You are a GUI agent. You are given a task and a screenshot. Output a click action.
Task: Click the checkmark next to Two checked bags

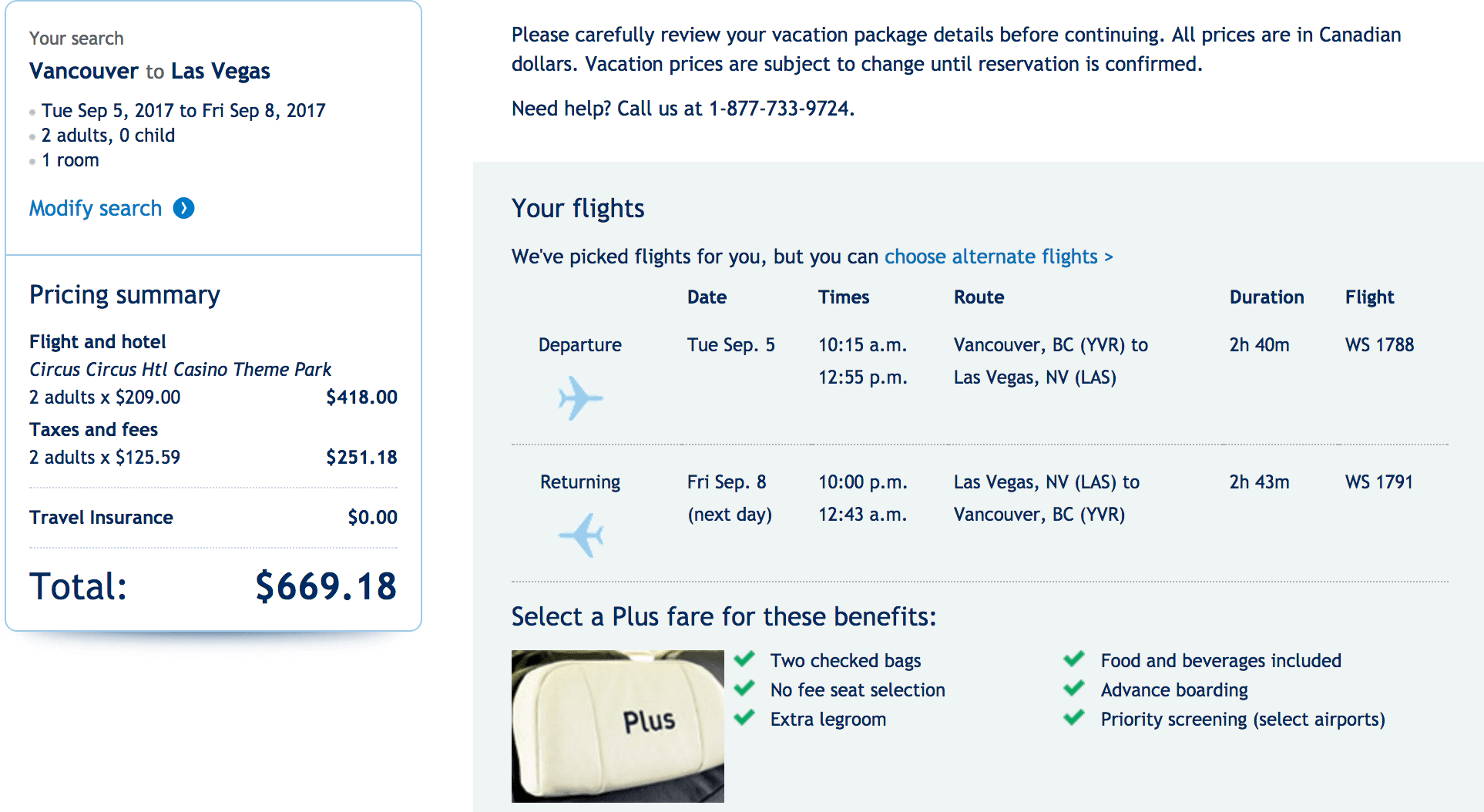click(744, 659)
